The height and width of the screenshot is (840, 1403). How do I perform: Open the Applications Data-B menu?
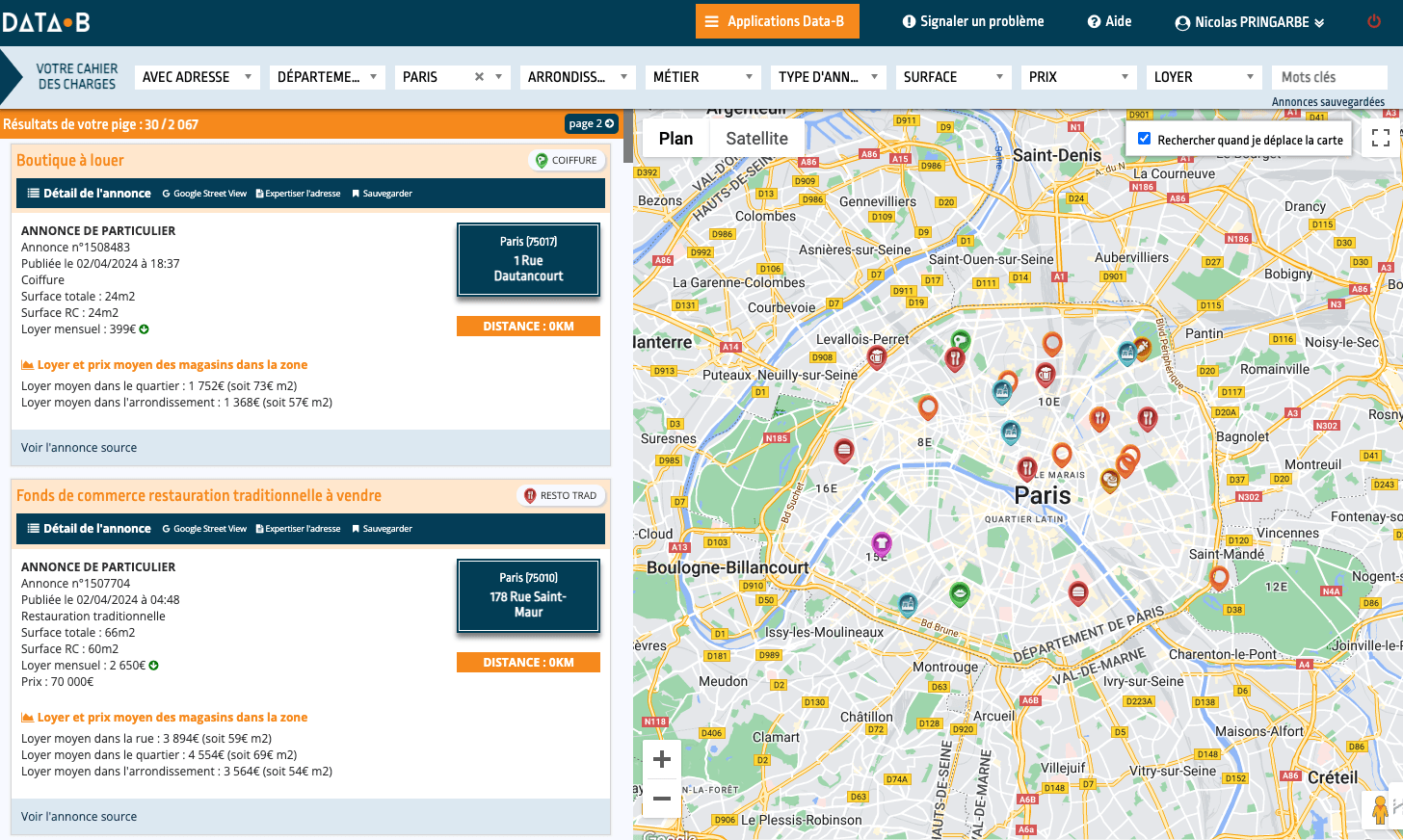778,21
